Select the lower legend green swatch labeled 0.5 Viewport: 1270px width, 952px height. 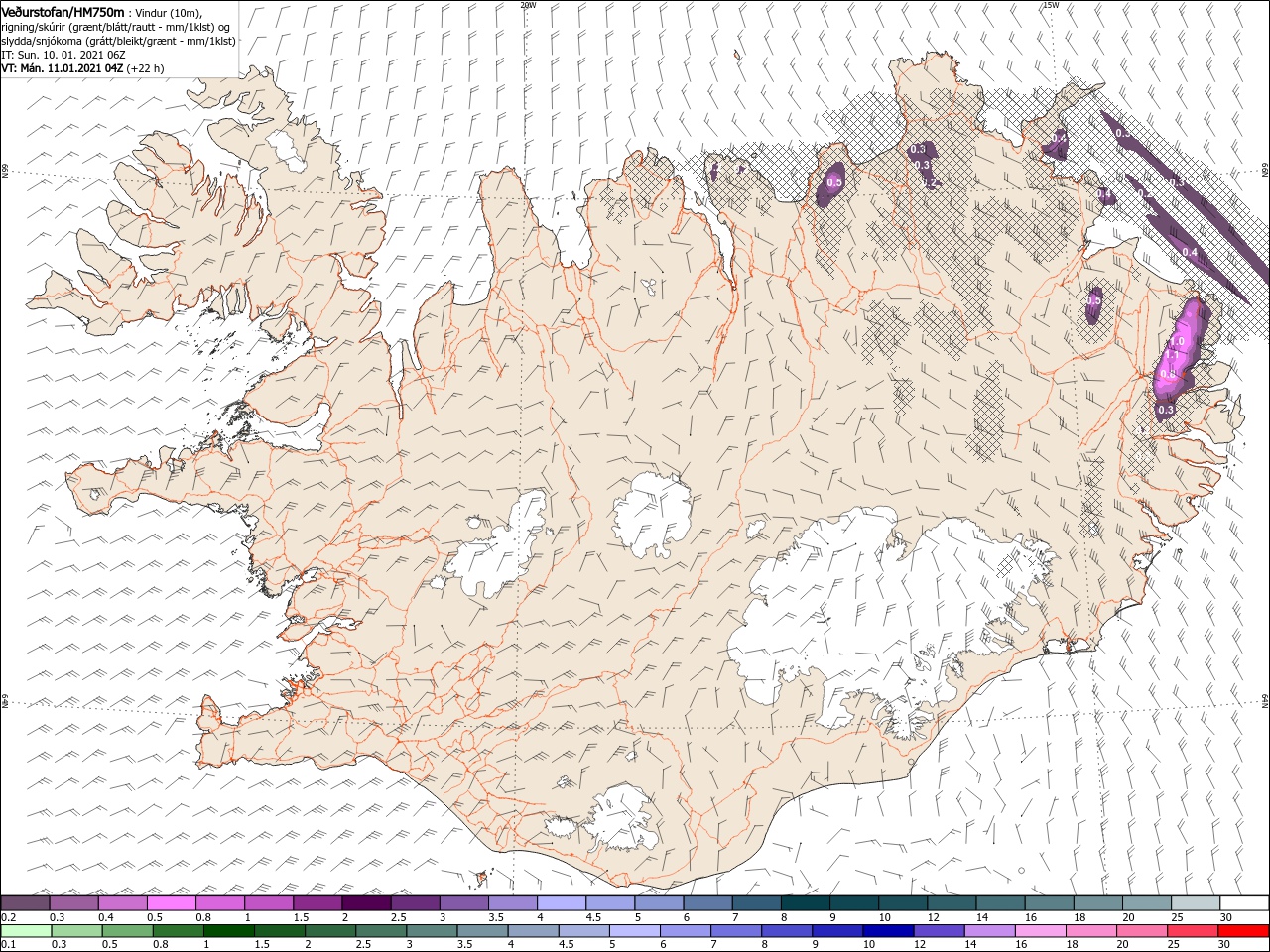[x=127, y=931]
